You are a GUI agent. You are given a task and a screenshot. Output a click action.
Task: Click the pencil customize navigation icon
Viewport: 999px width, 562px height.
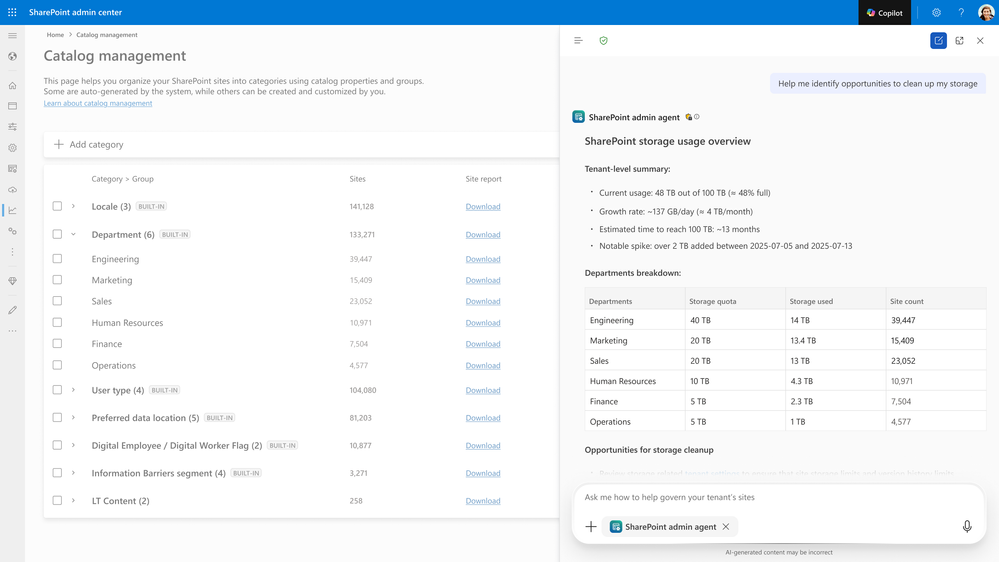[x=12, y=310]
